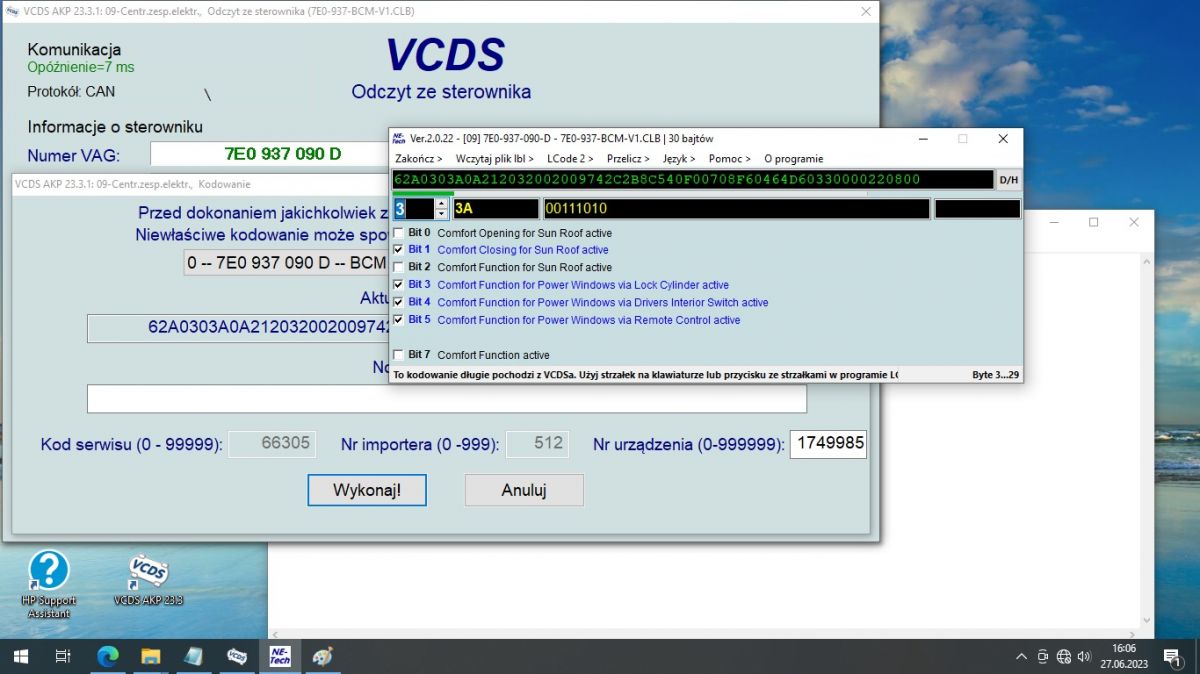Click the status bar text Byte 3...29
Viewport: 1200px width, 674px height.
[995, 375]
